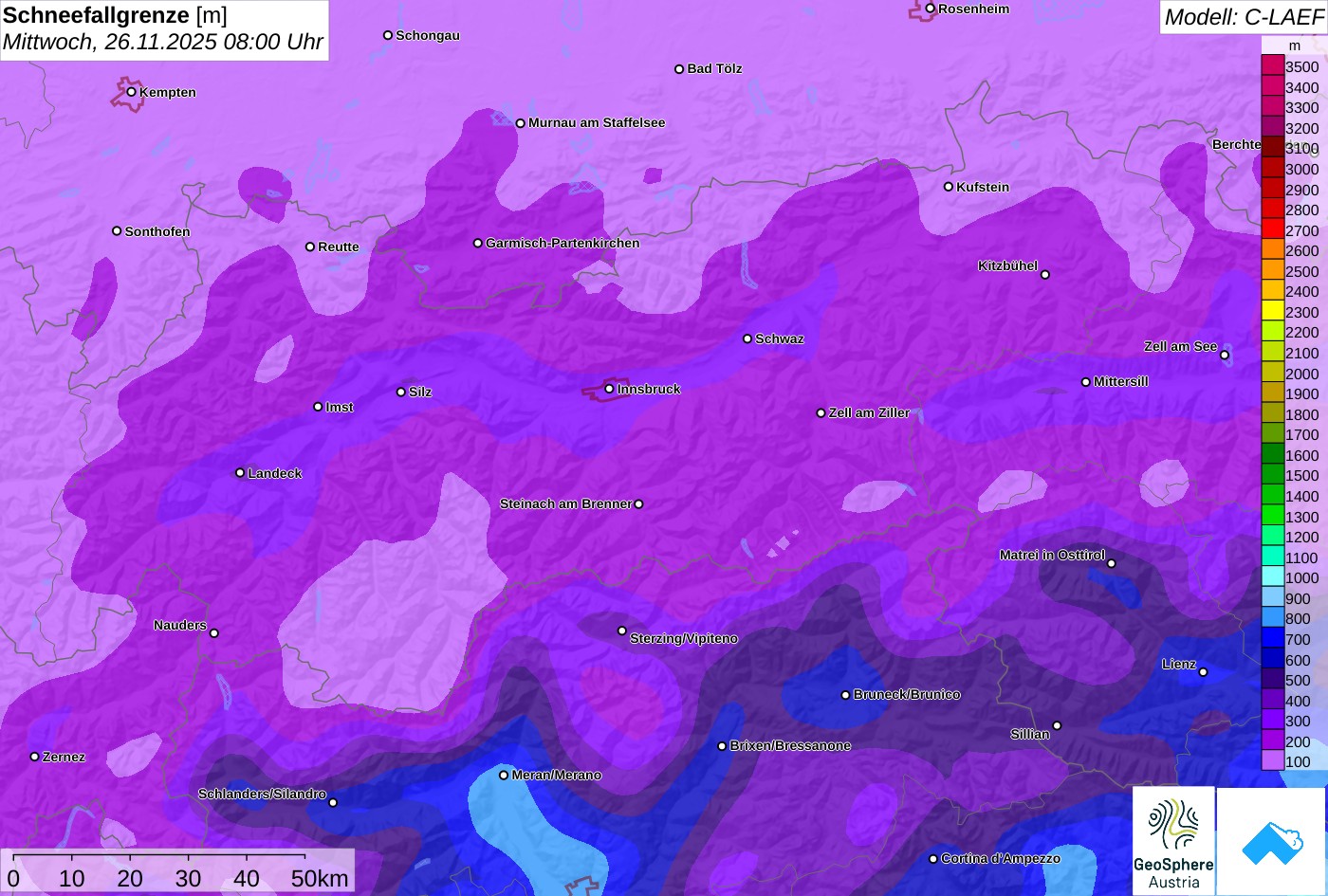Pick the Rosenheim location marker dot

click(x=930, y=9)
